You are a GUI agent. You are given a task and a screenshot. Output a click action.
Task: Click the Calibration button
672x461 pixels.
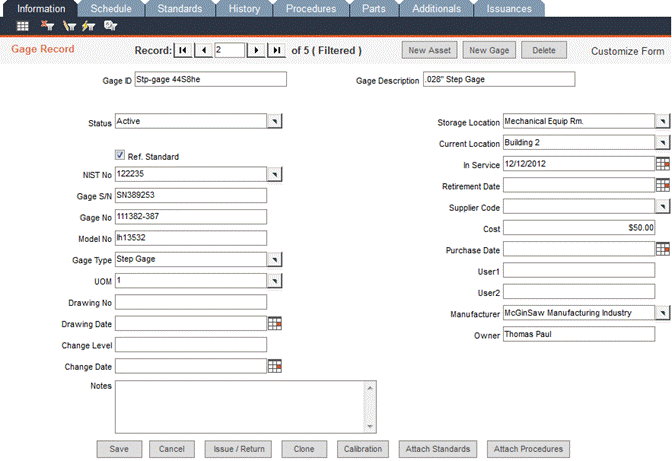(363, 449)
